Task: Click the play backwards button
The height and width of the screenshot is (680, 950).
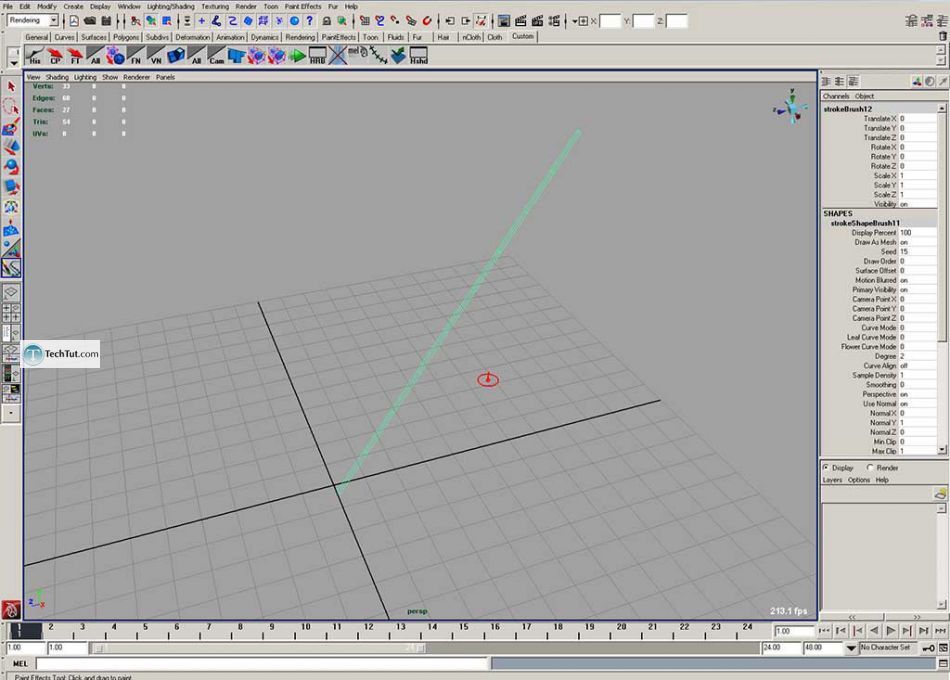Action: pos(874,631)
